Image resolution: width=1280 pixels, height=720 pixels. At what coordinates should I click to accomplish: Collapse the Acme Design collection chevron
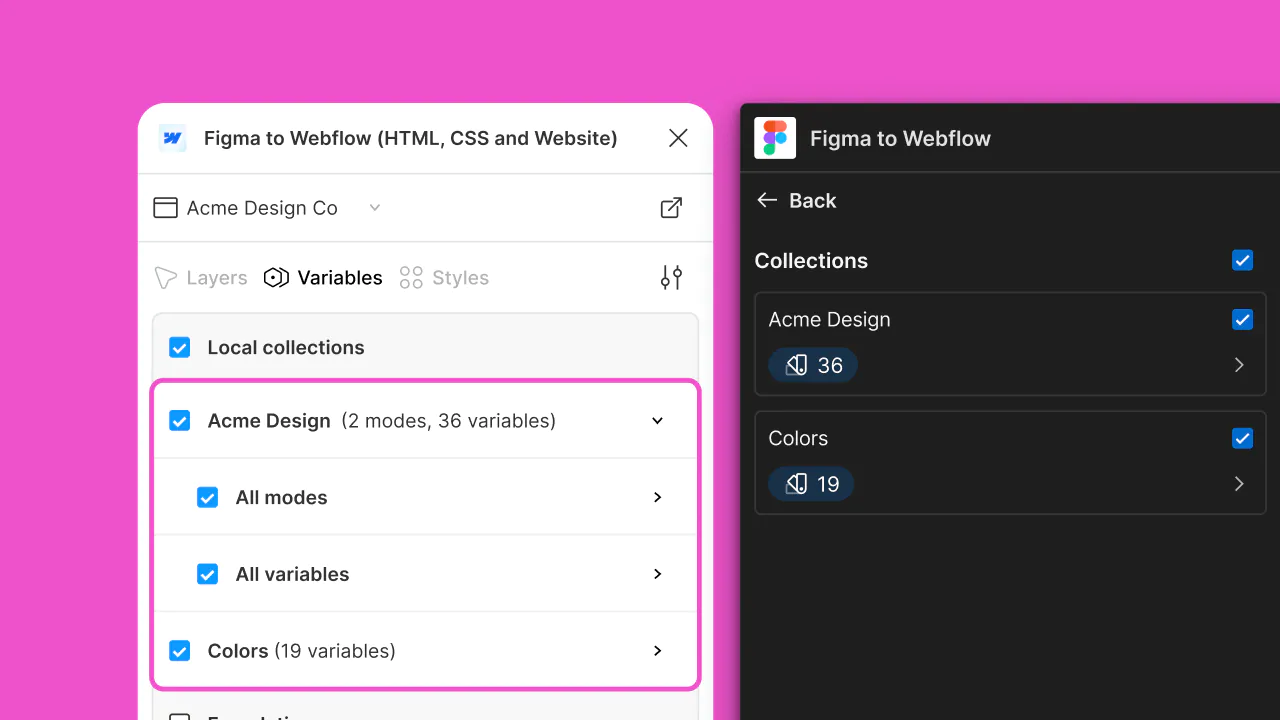[x=657, y=421]
